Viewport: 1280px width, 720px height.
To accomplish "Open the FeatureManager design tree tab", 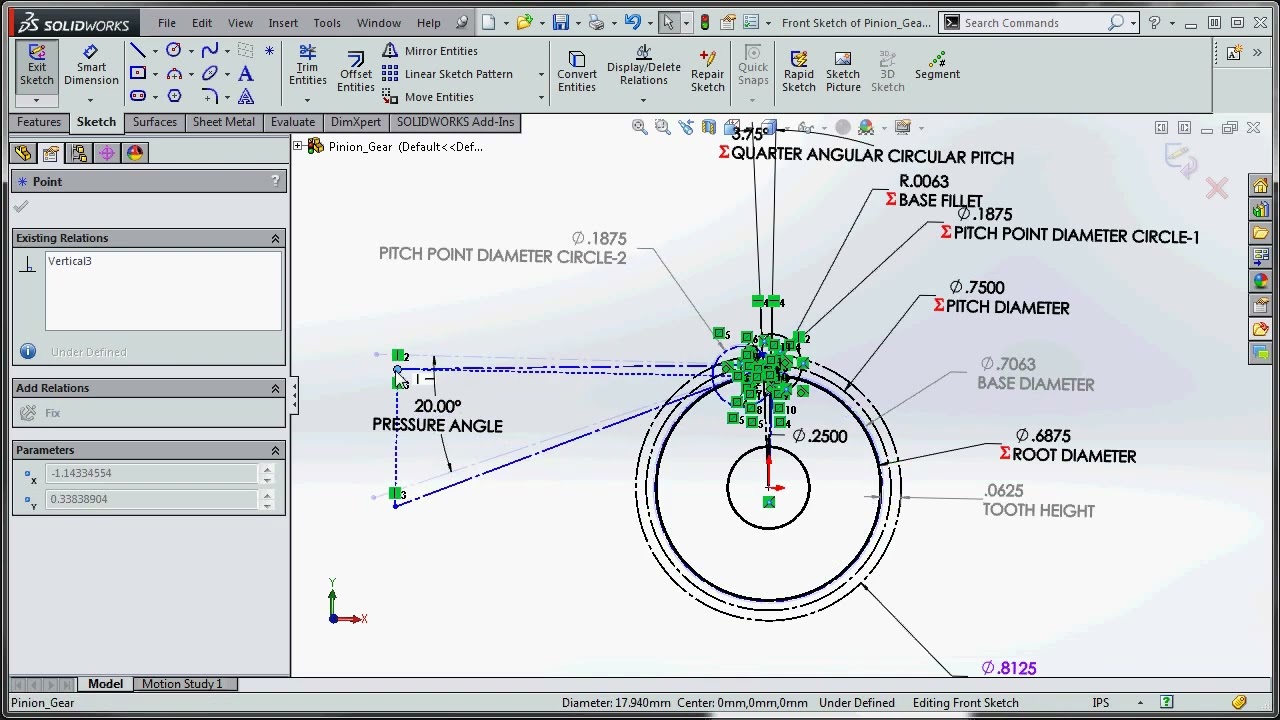I will (23, 153).
